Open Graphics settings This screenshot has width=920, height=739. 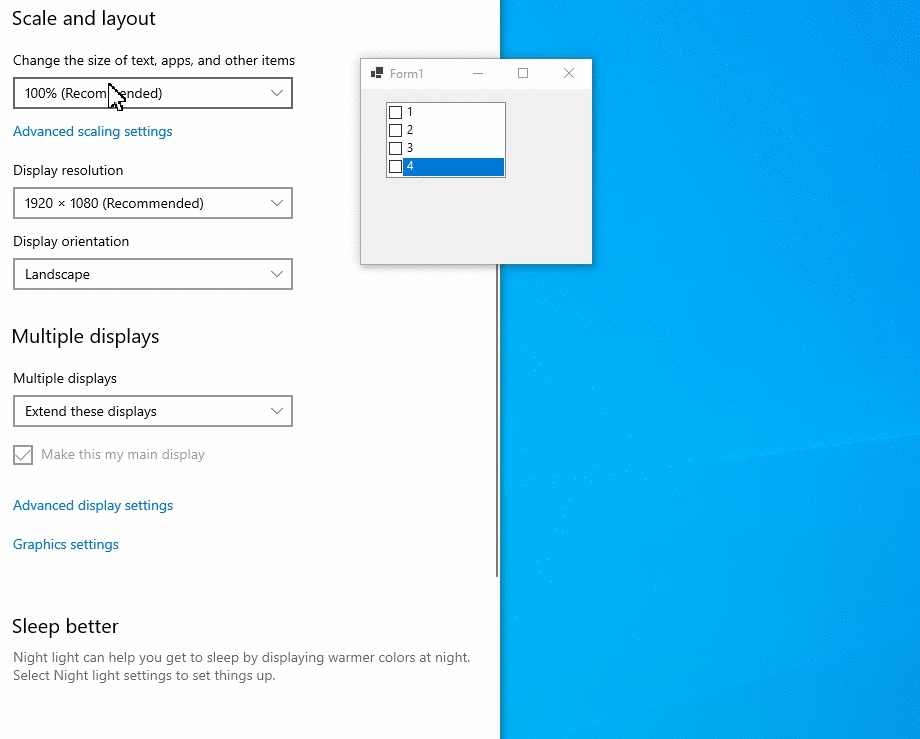pyautogui.click(x=65, y=544)
